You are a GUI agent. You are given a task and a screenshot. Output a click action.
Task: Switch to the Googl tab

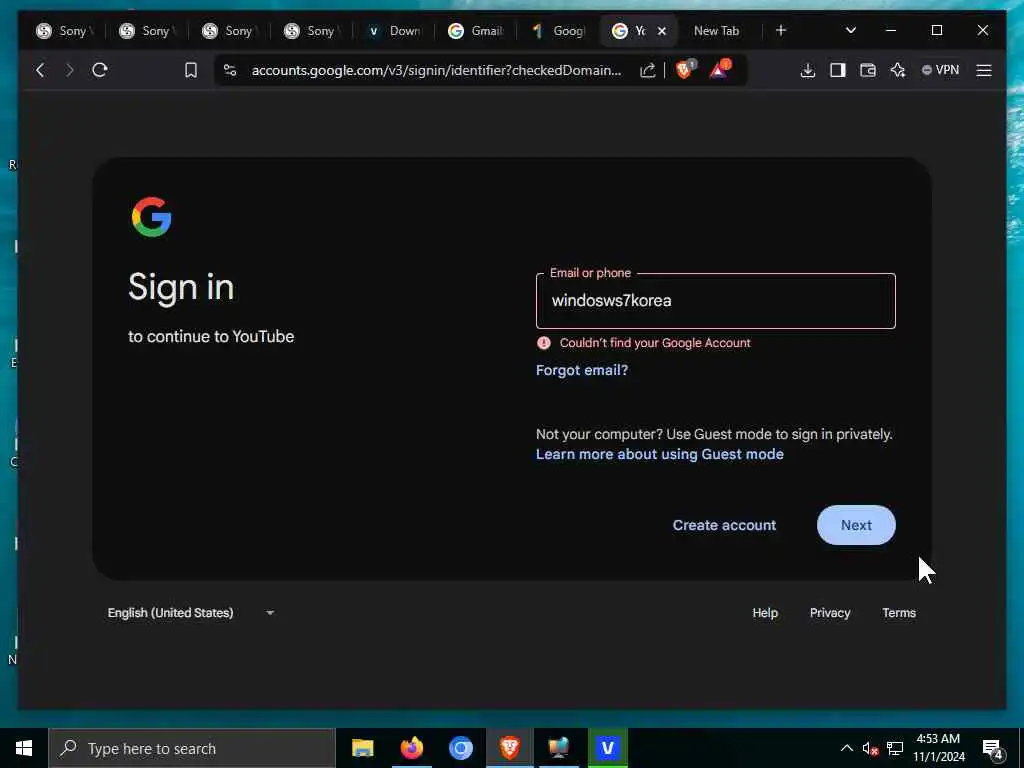pos(558,31)
